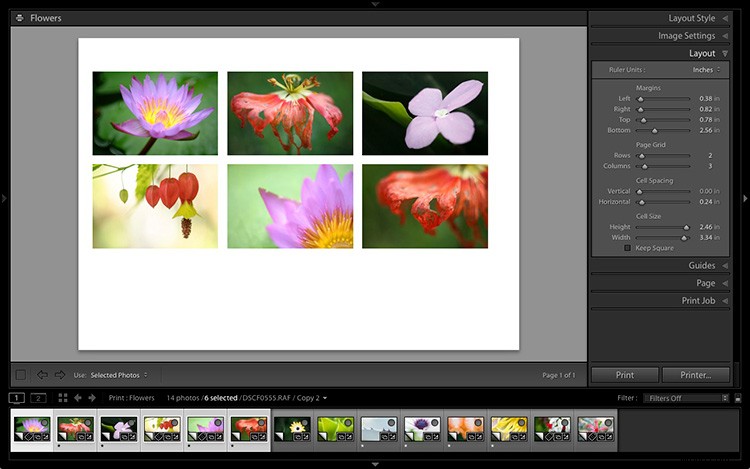Select green leaf filmstrip thumbnail
This screenshot has height=469, width=750.
click(x=335, y=429)
